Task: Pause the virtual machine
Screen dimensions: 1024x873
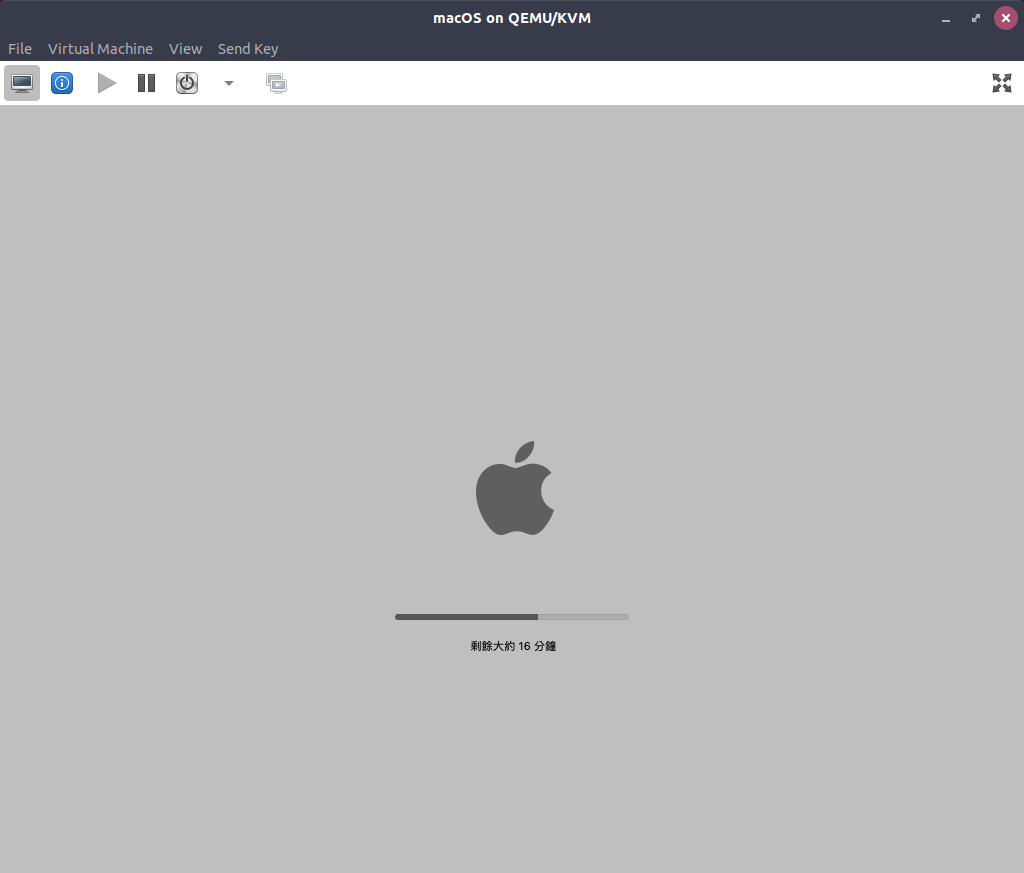Action: [x=146, y=83]
